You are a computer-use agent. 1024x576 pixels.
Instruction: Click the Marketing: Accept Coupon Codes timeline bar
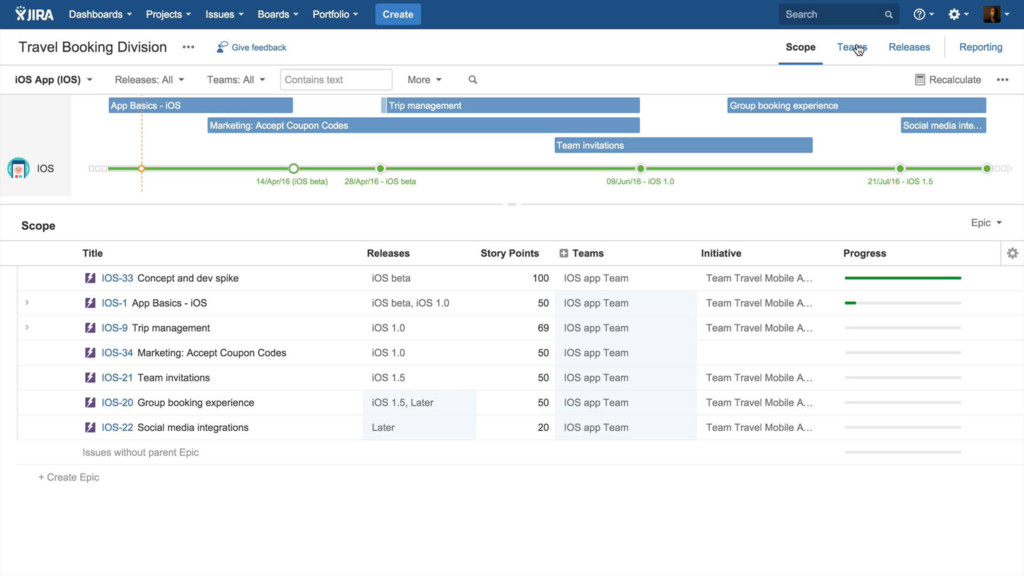[423, 125]
